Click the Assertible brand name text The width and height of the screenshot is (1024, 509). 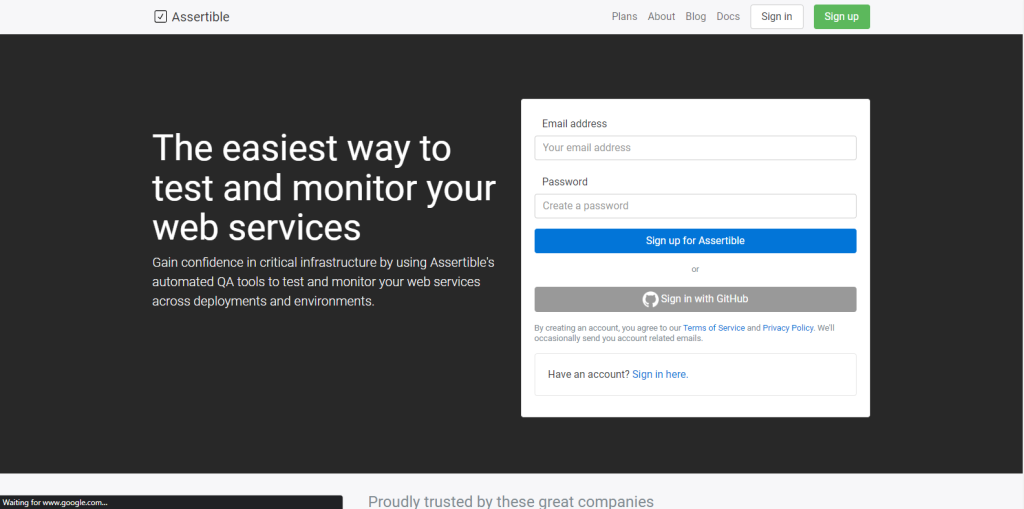200,17
